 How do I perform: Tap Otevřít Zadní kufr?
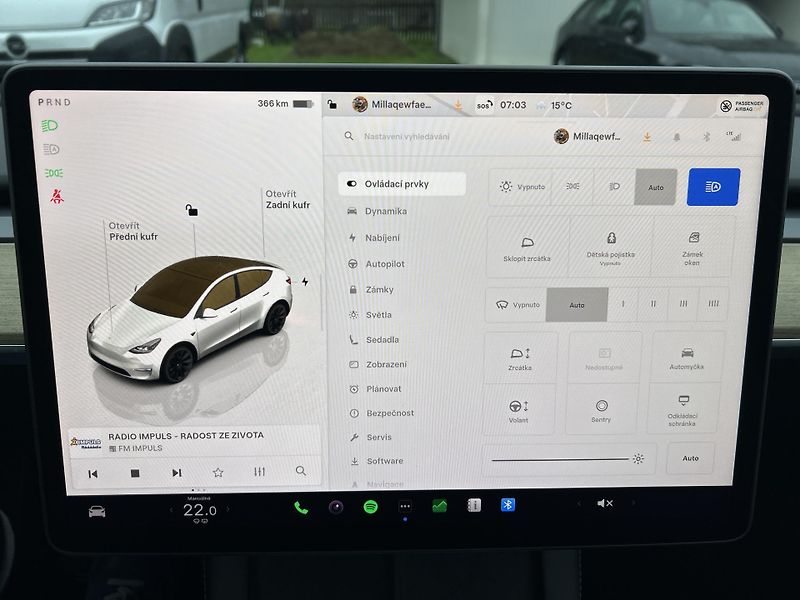coord(287,199)
